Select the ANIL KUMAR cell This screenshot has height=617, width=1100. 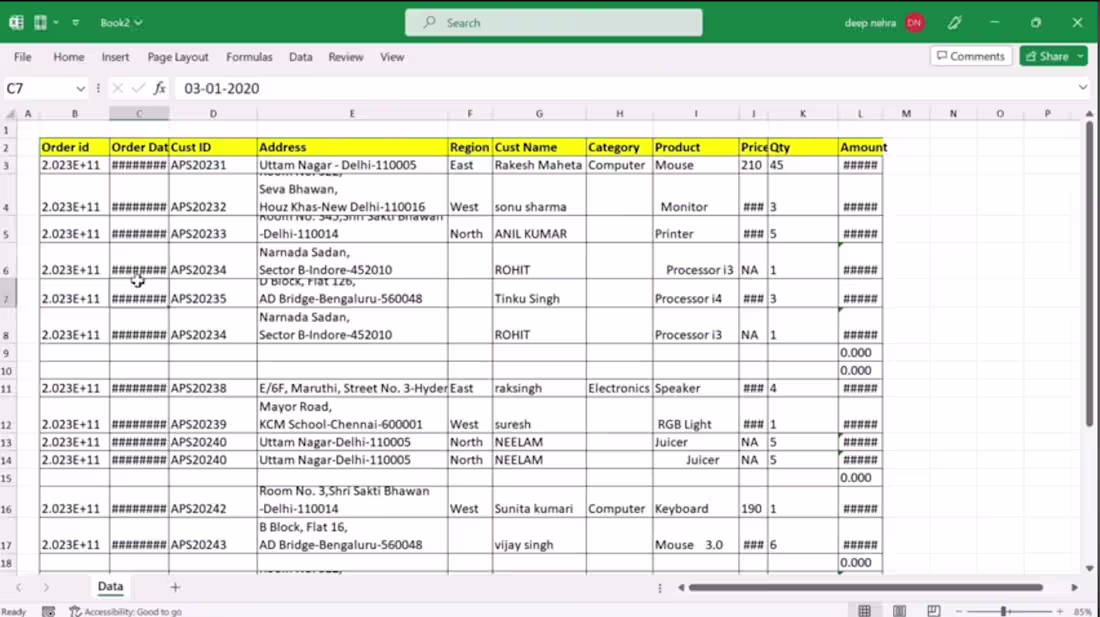click(x=539, y=229)
